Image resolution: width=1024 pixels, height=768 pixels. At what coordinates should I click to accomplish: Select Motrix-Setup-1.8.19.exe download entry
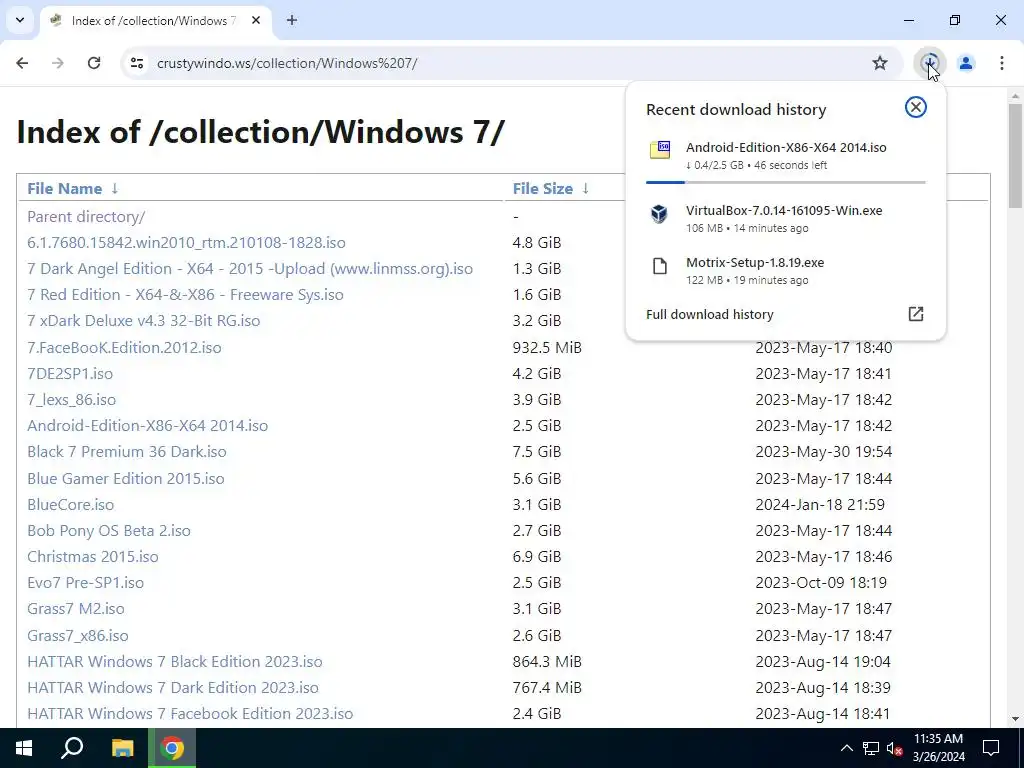[786, 270]
